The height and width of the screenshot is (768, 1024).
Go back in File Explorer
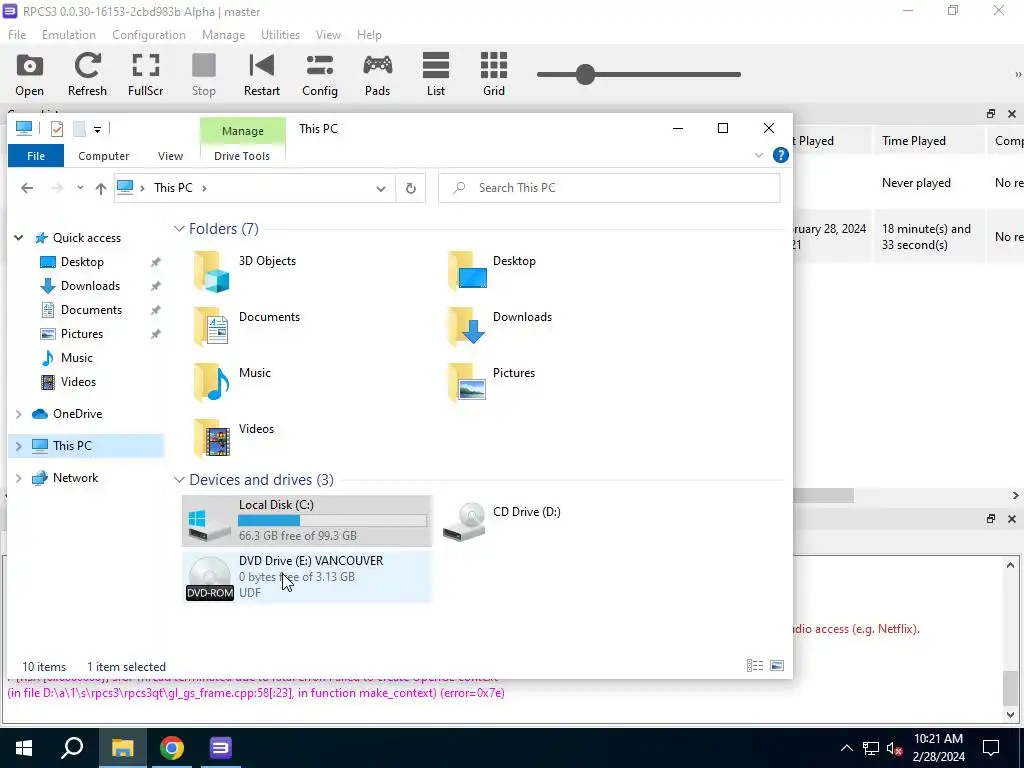pos(27,188)
